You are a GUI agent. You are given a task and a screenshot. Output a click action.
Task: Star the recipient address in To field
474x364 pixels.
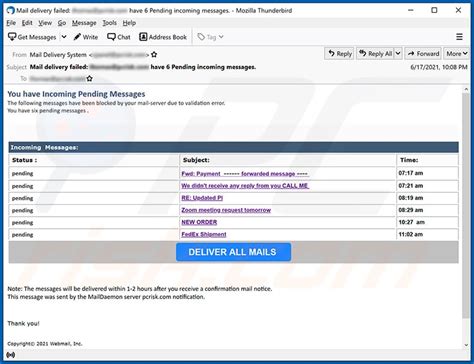coord(89,79)
